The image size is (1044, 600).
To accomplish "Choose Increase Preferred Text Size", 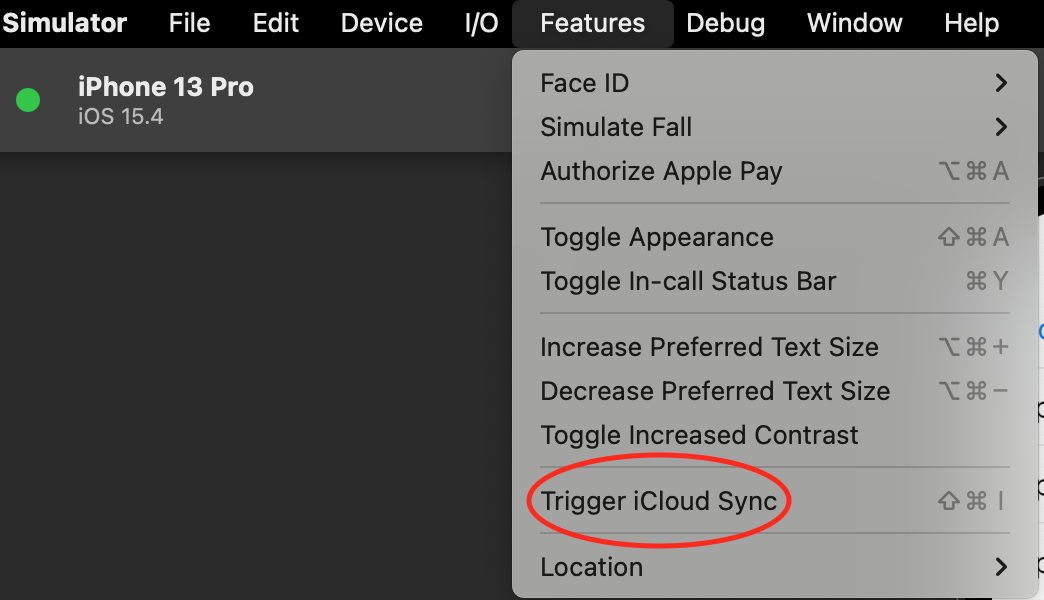I will (x=709, y=348).
